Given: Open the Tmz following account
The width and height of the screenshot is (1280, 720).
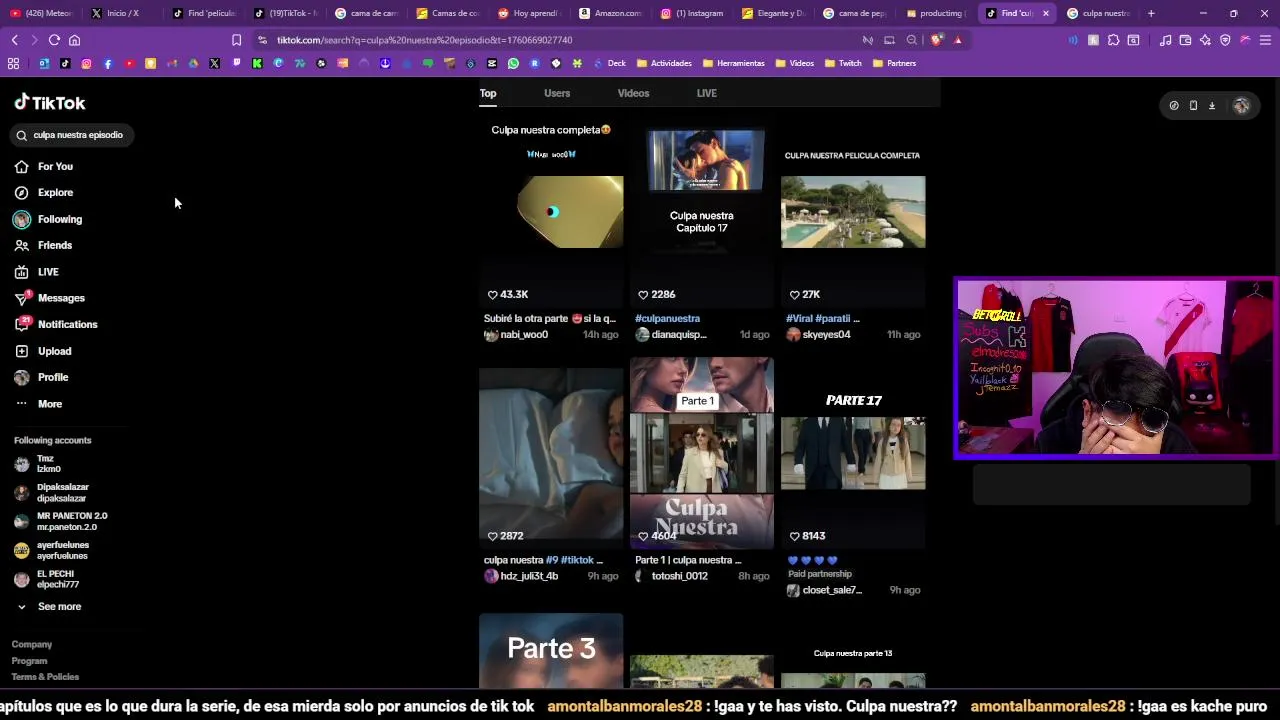Looking at the screenshot, I should (x=38, y=464).
